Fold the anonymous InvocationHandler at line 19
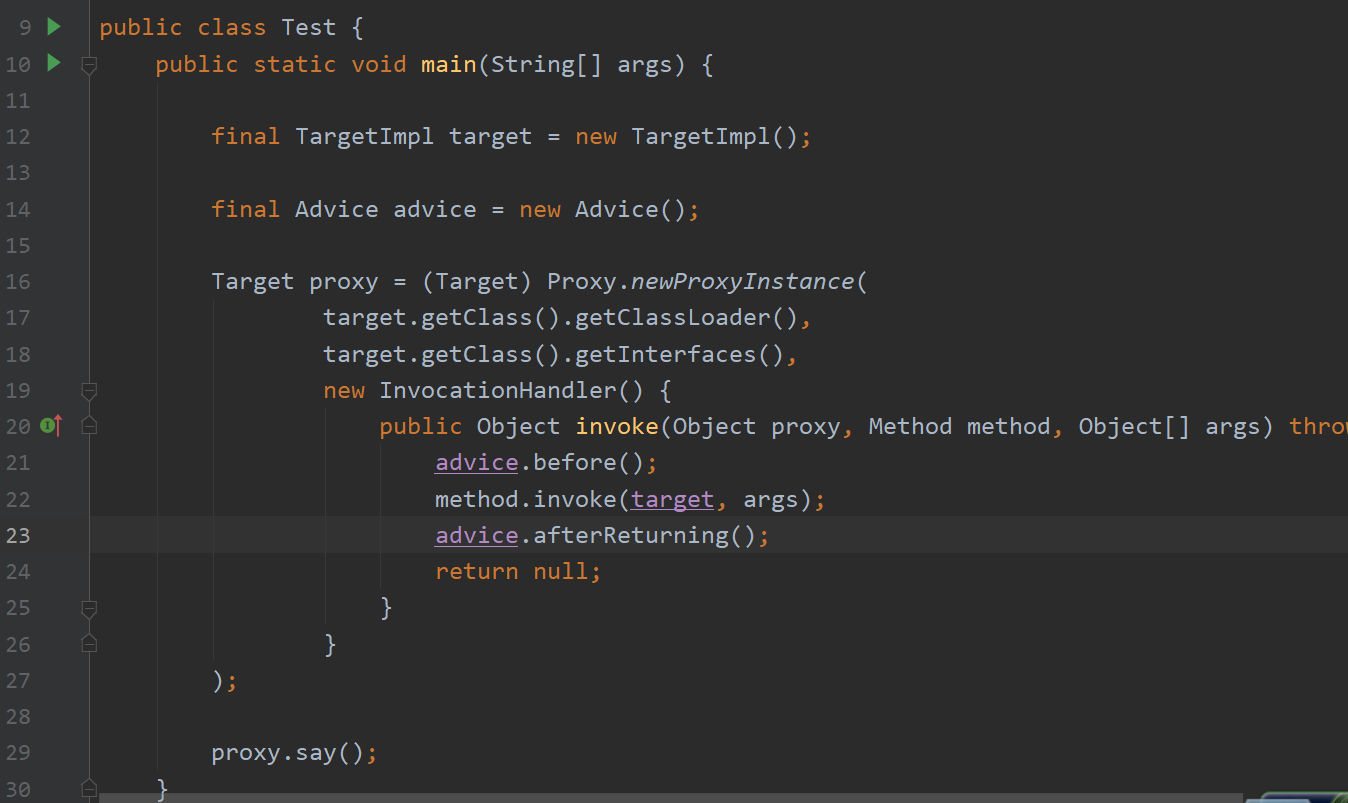 (89, 390)
